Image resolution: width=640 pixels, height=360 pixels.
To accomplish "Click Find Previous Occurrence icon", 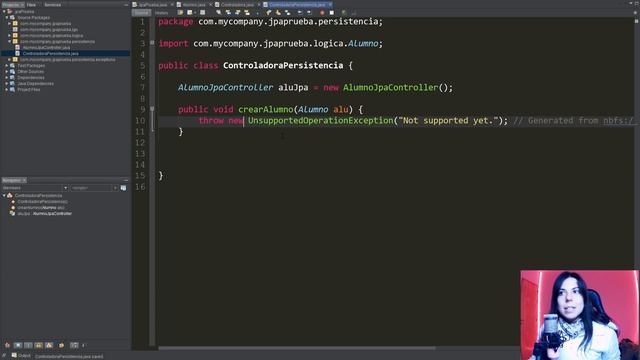I will (228, 13).
